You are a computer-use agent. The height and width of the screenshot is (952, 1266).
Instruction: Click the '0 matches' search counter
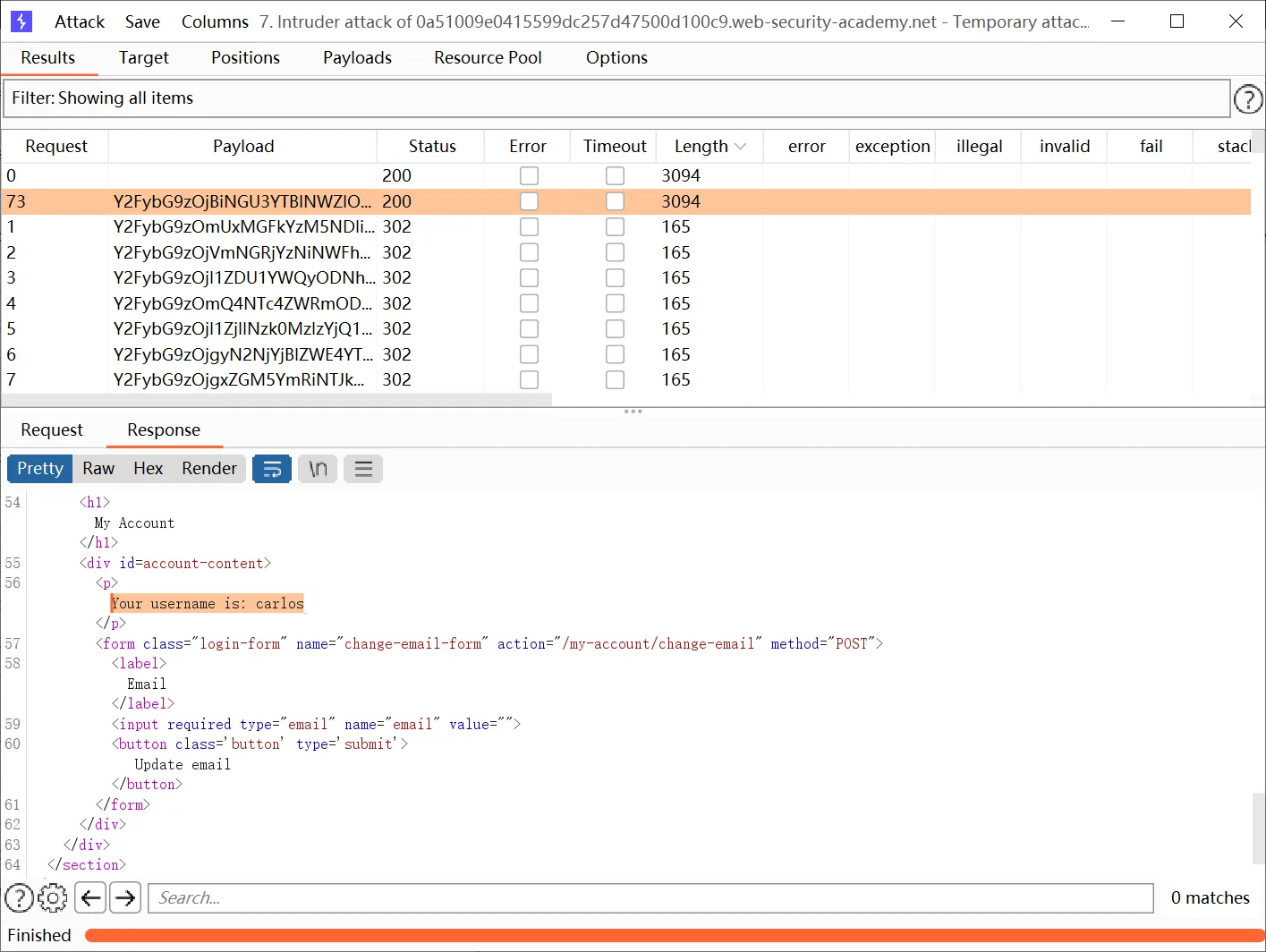[x=1210, y=898]
